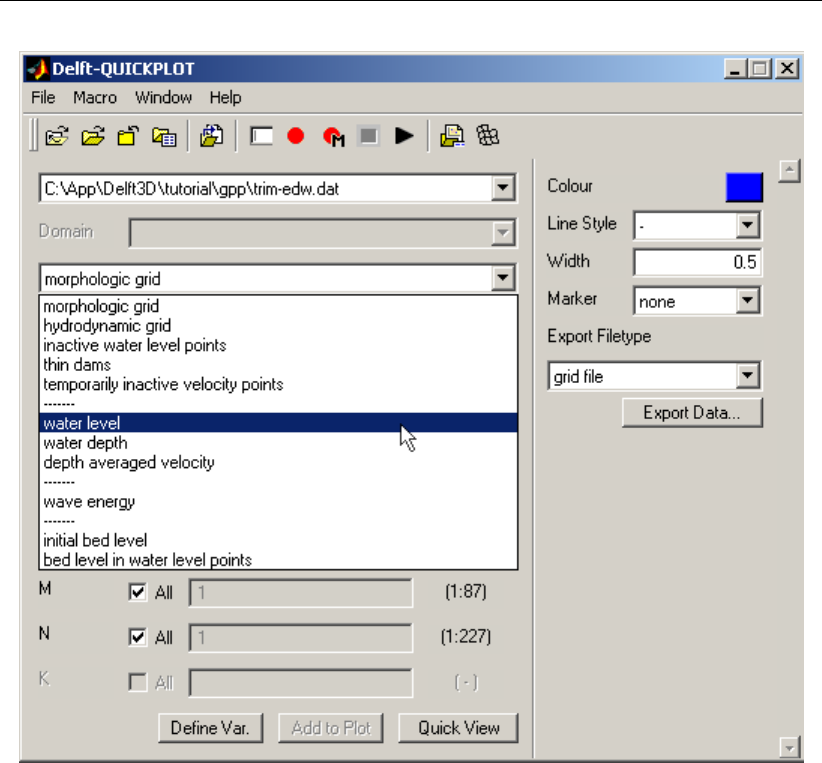Toggle the N All checkbox
This screenshot has height=763, width=822.
[x=137, y=638]
